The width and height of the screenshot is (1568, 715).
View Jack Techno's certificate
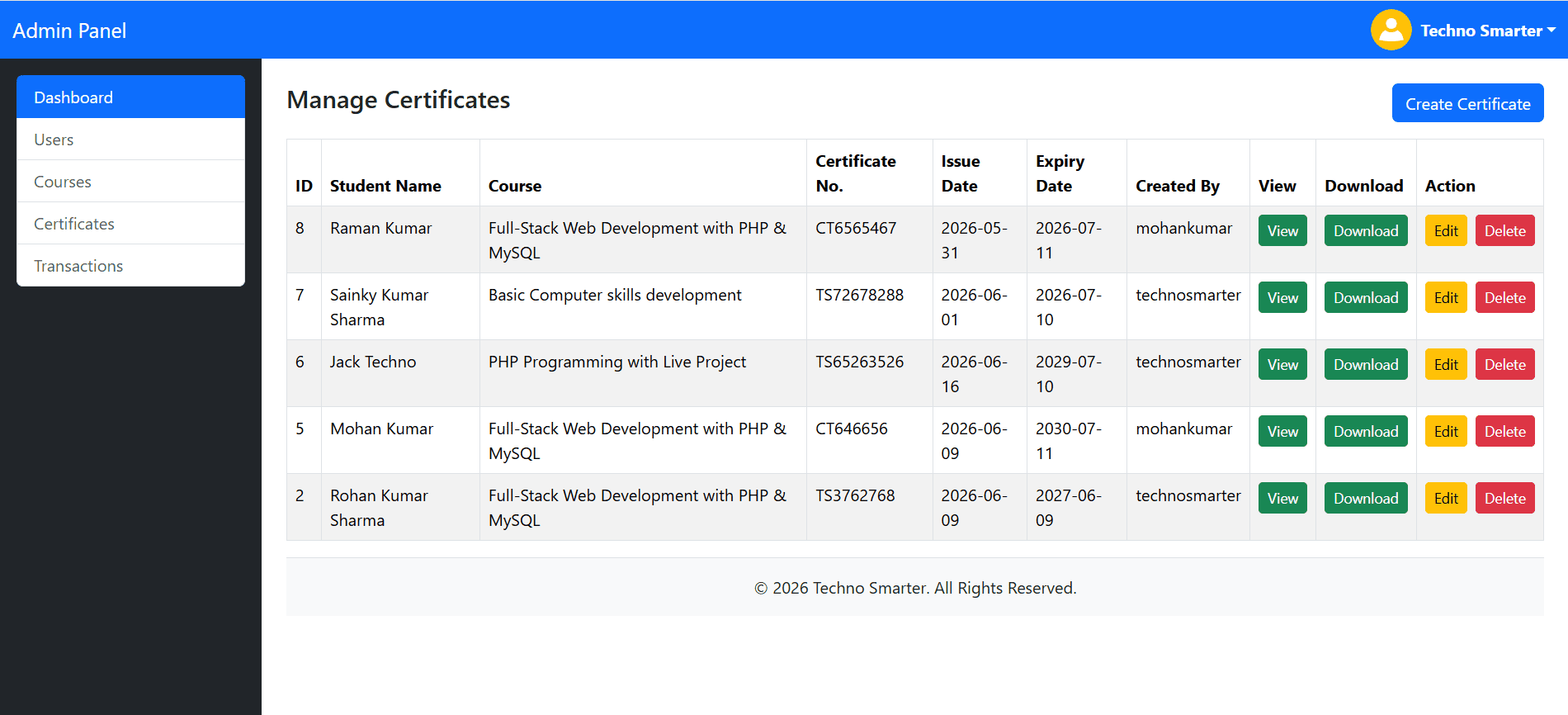pos(1282,365)
